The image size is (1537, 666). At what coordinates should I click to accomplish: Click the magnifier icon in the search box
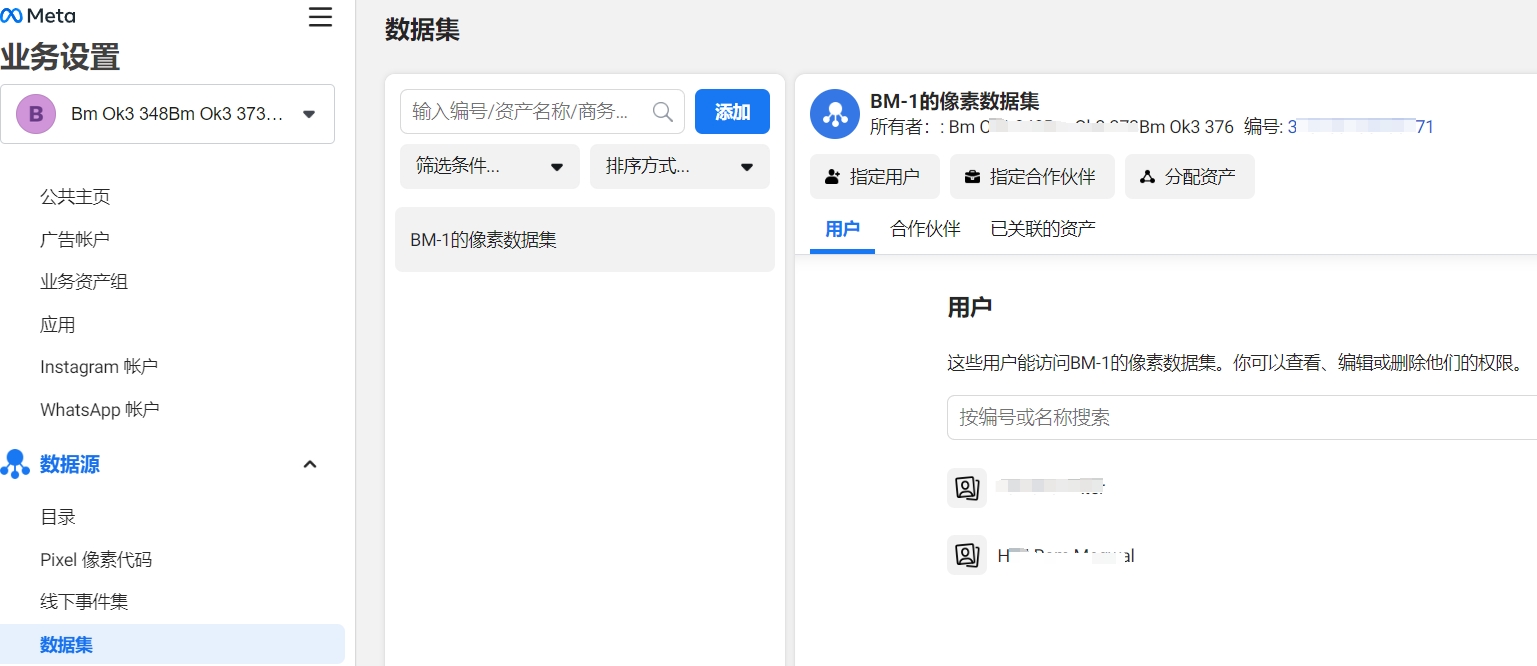click(x=663, y=112)
